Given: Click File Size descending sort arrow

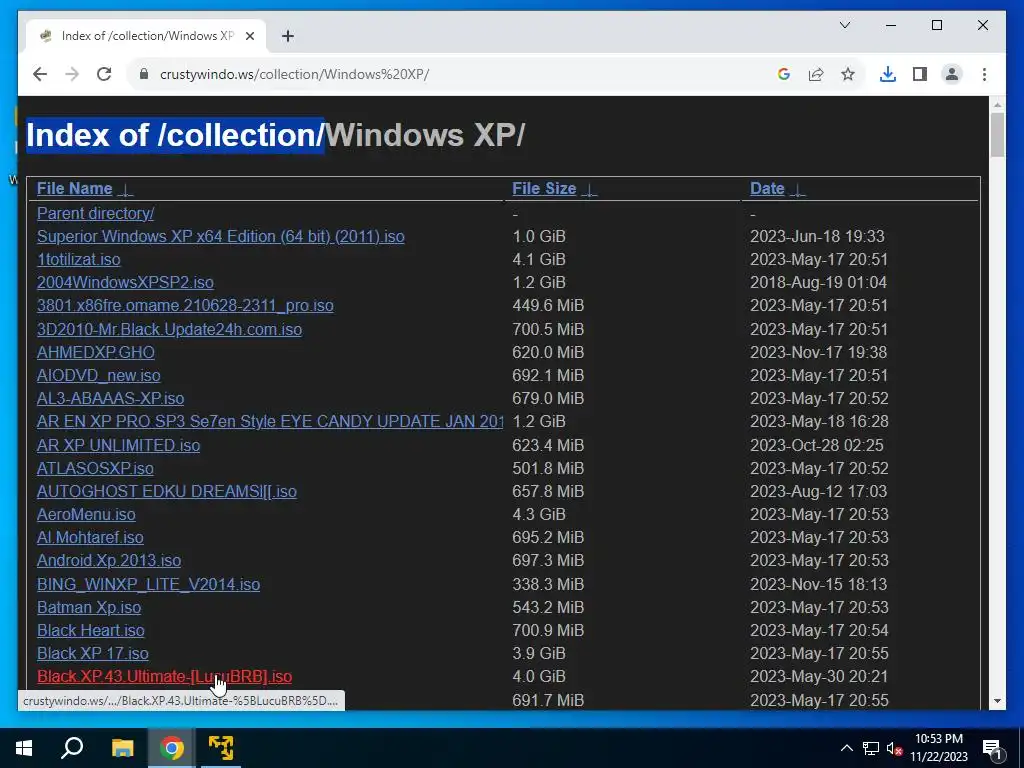Looking at the screenshot, I should tap(589, 190).
